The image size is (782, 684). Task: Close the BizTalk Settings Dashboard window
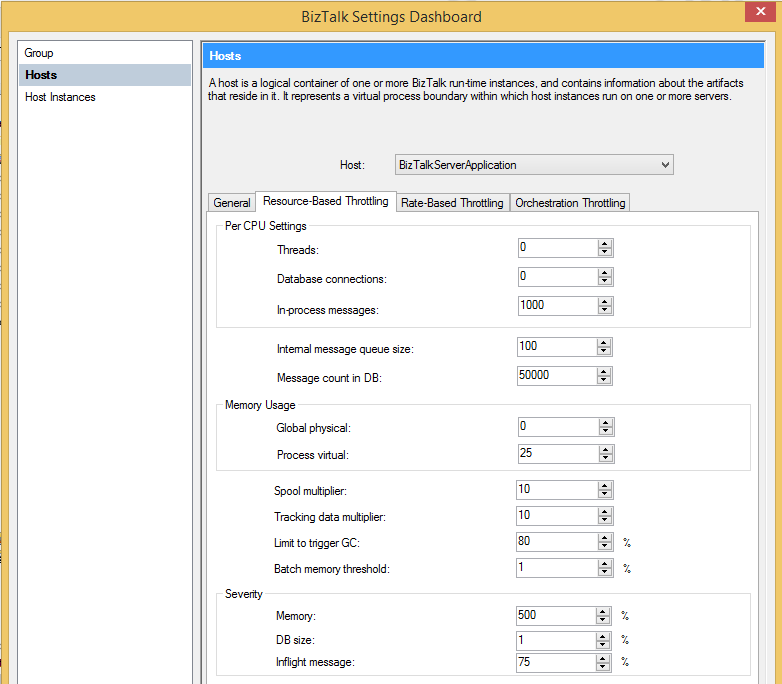(x=760, y=11)
